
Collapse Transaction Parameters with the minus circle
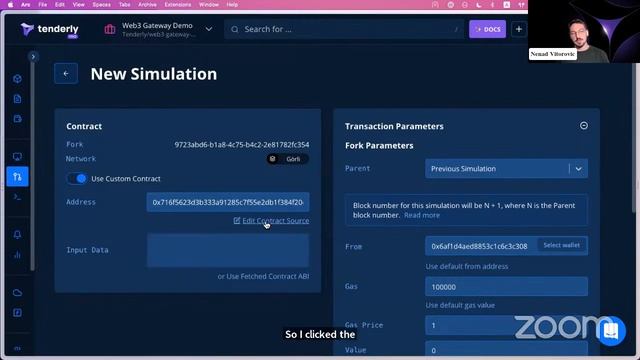pos(584,126)
